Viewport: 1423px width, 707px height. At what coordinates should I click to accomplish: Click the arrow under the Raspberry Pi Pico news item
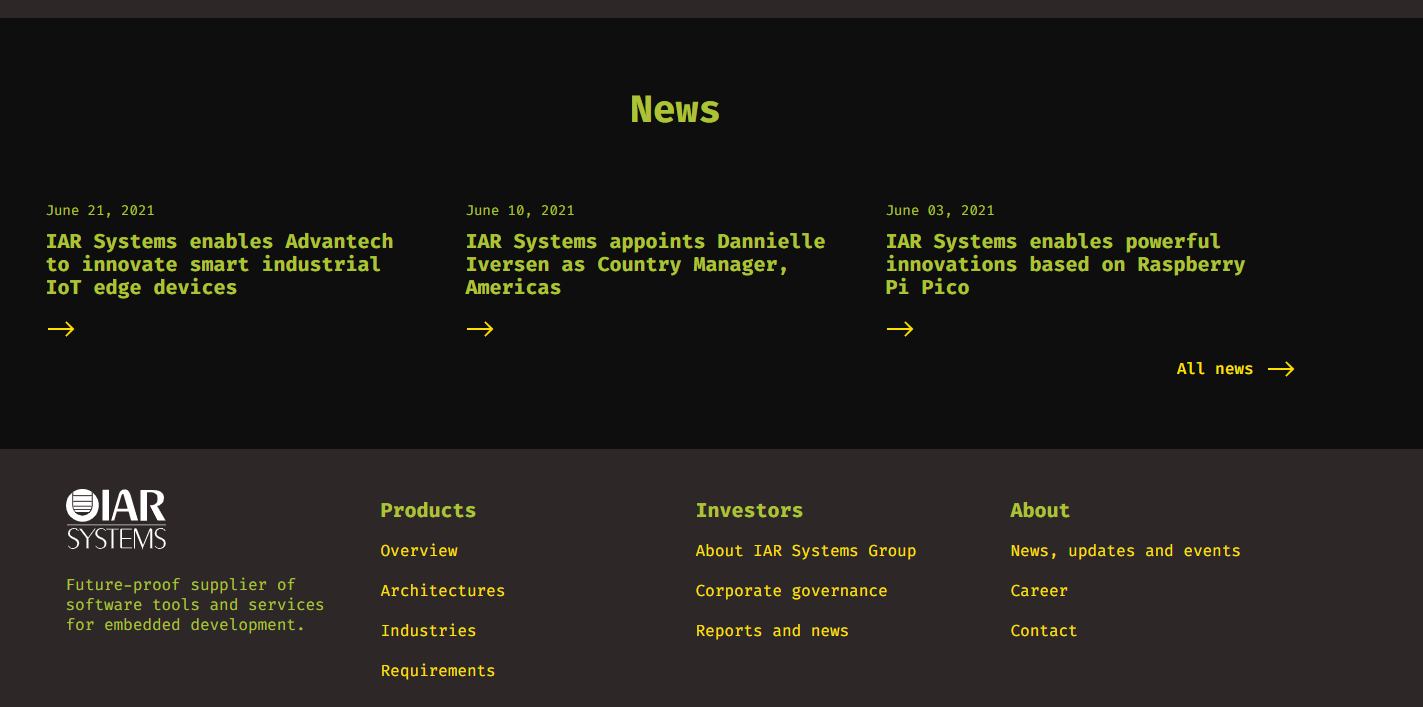[x=900, y=329]
